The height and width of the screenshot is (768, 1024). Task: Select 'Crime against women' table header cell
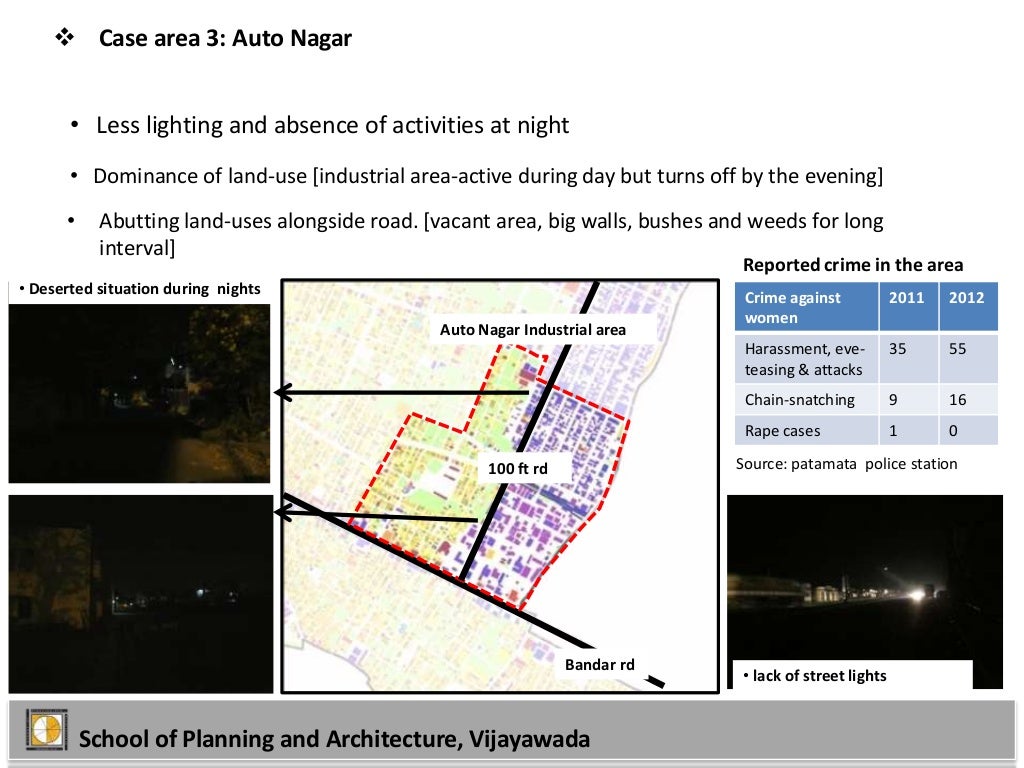807,307
